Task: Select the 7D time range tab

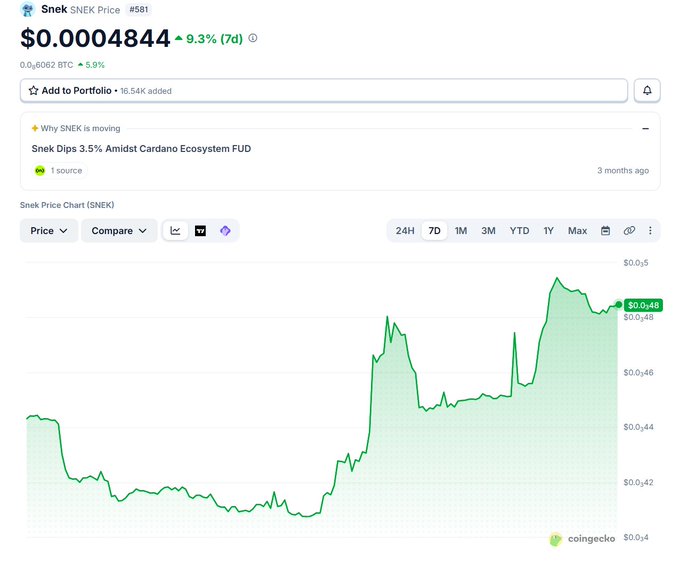Action: coord(434,231)
